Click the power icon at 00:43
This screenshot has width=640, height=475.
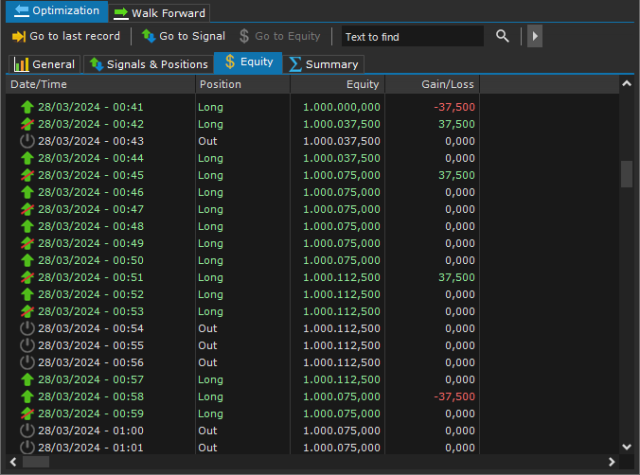pos(27,141)
